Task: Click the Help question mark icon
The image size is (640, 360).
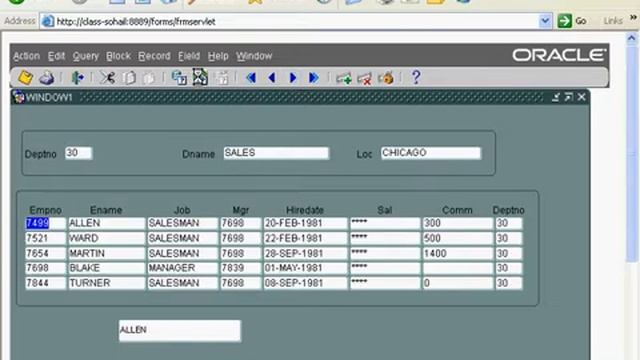Action: (x=416, y=77)
